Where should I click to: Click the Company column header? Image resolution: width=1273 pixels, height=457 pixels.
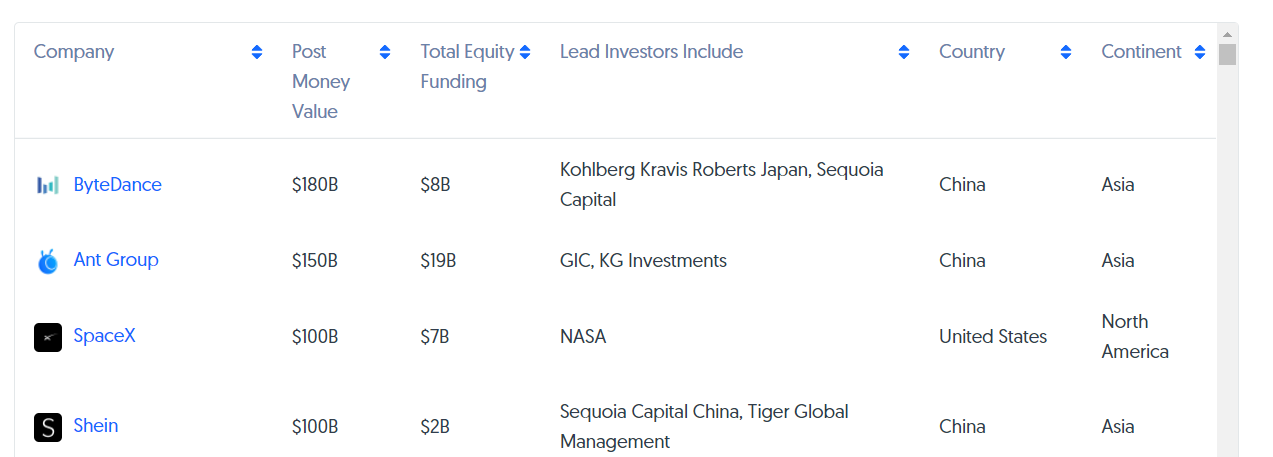point(74,52)
